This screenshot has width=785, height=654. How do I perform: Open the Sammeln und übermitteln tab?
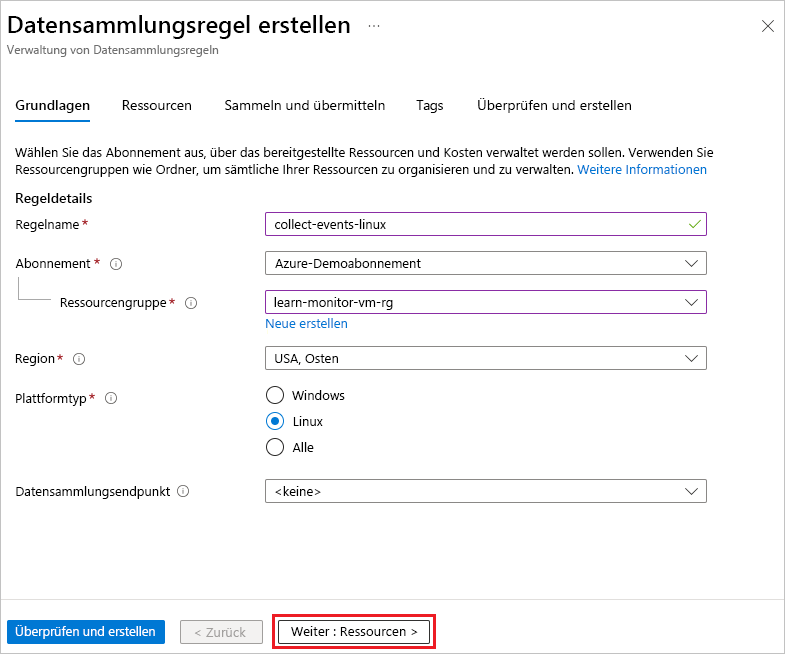tap(304, 105)
